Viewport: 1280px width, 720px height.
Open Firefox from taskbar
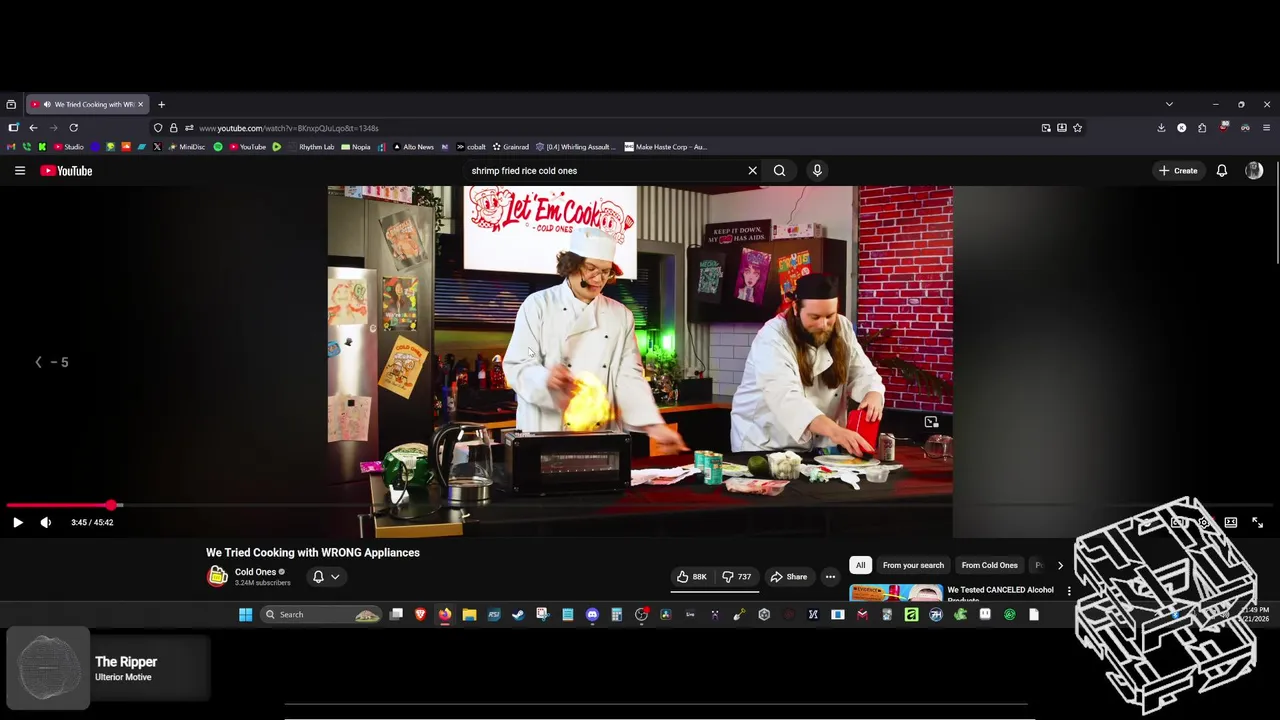(x=445, y=615)
